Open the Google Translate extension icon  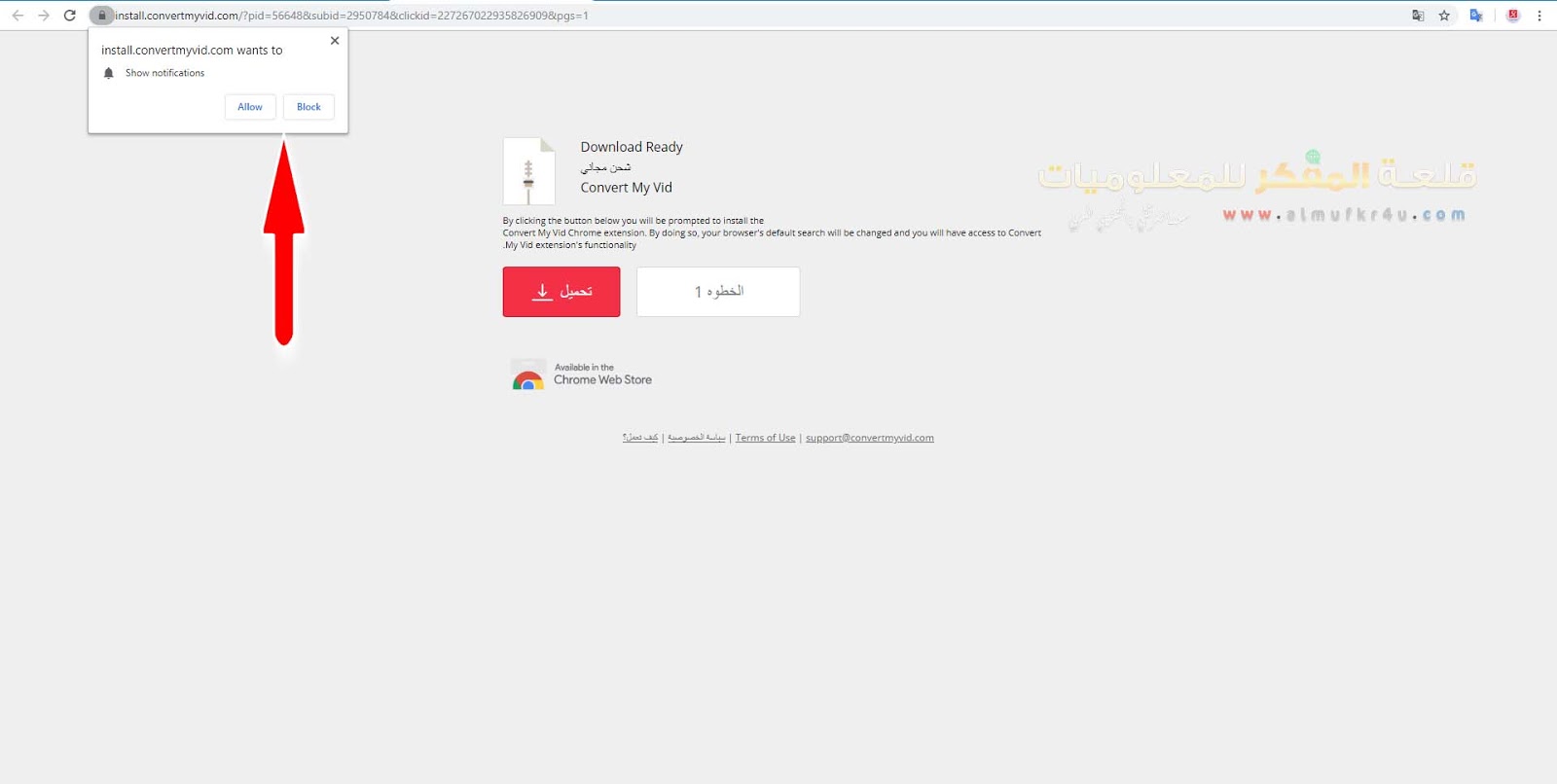[x=1476, y=16]
